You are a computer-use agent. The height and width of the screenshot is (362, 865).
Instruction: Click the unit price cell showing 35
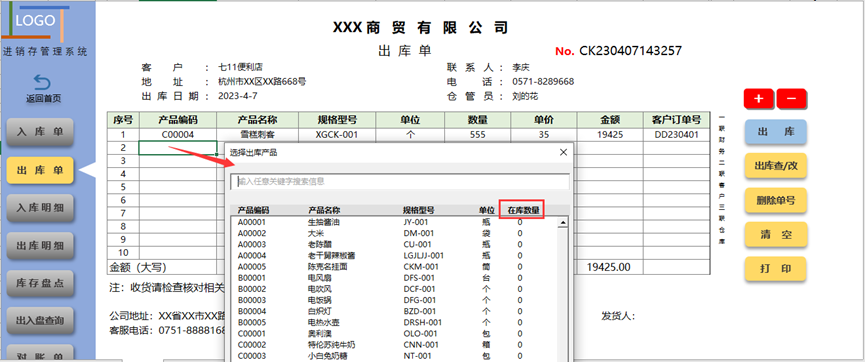pyautogui.click(x=544, y=134)
